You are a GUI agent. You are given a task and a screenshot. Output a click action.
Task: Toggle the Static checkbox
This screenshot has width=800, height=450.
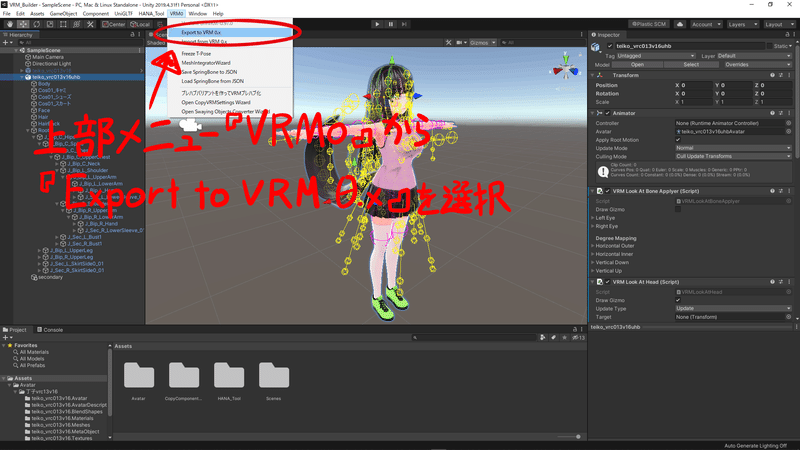769,46
